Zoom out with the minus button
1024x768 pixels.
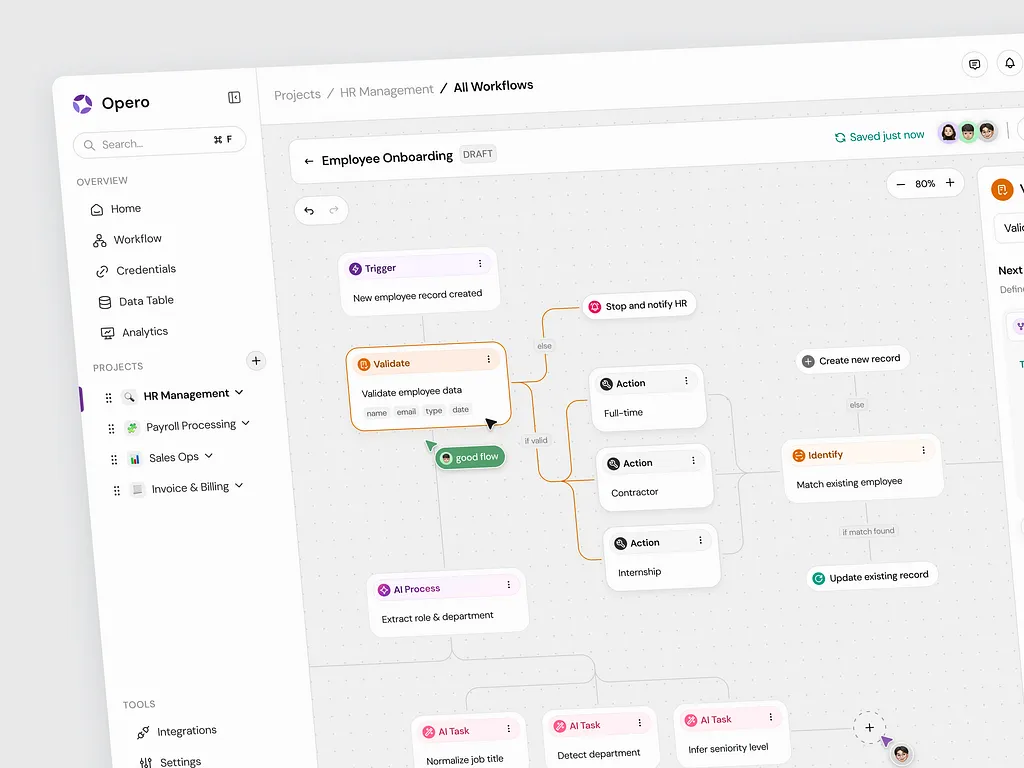coord(901,184)
